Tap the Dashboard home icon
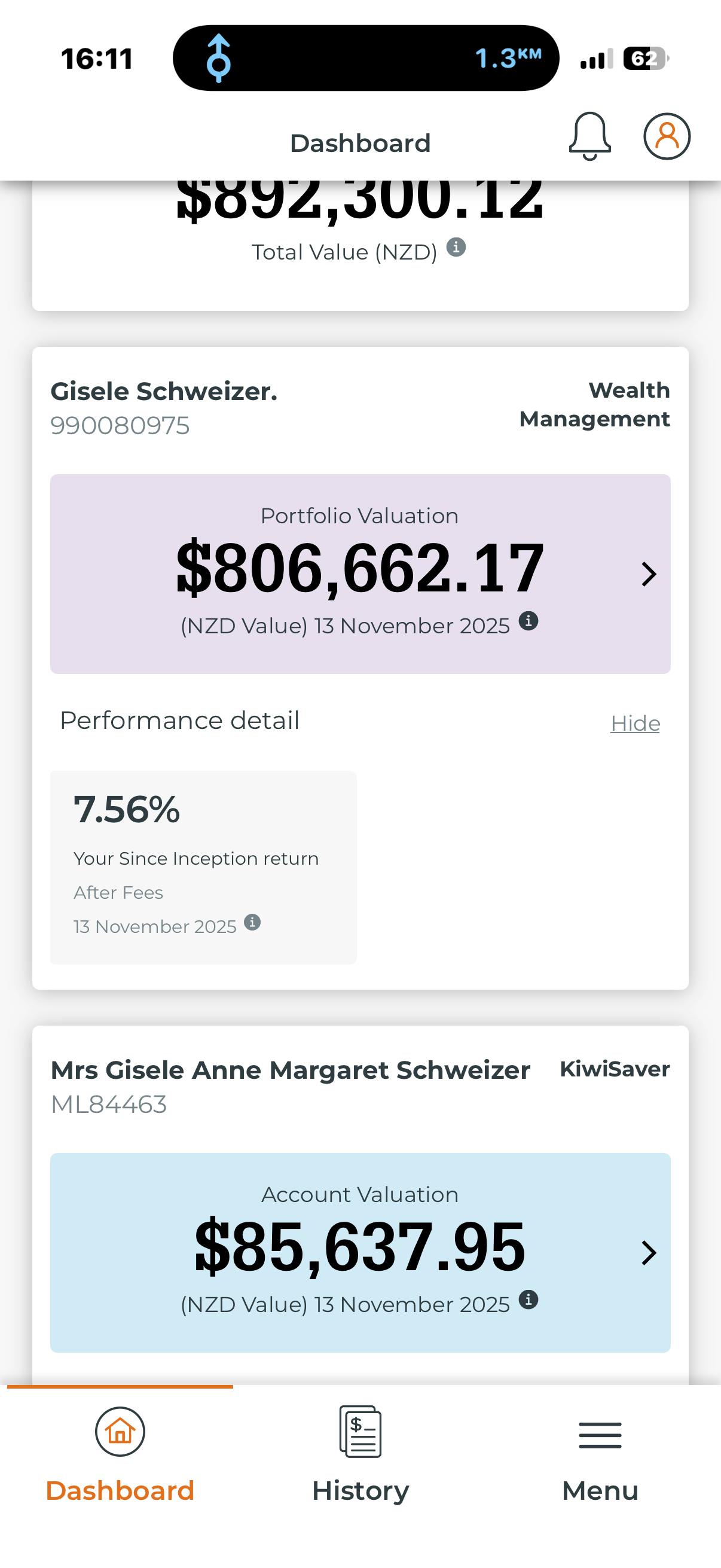The width and height of the screenshot is (721, 1568). click(120, 1432)
